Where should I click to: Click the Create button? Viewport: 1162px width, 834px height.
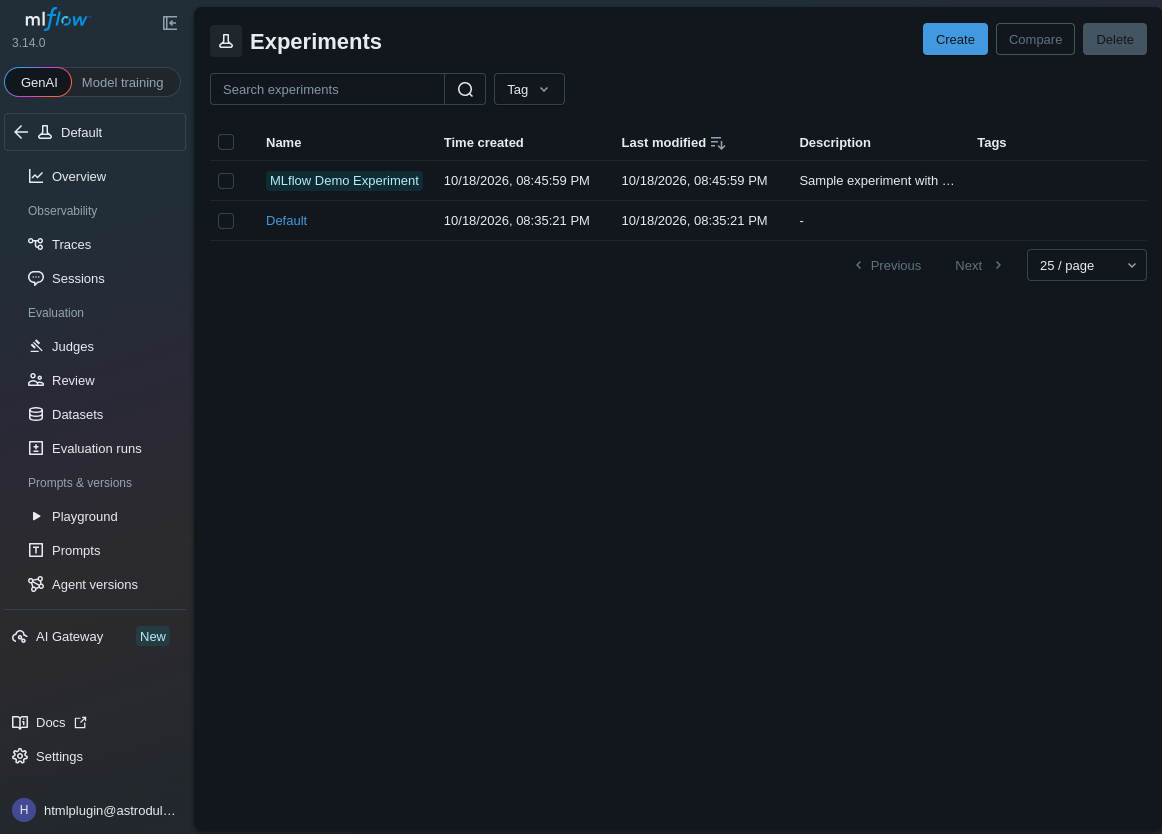pos(954,39)
